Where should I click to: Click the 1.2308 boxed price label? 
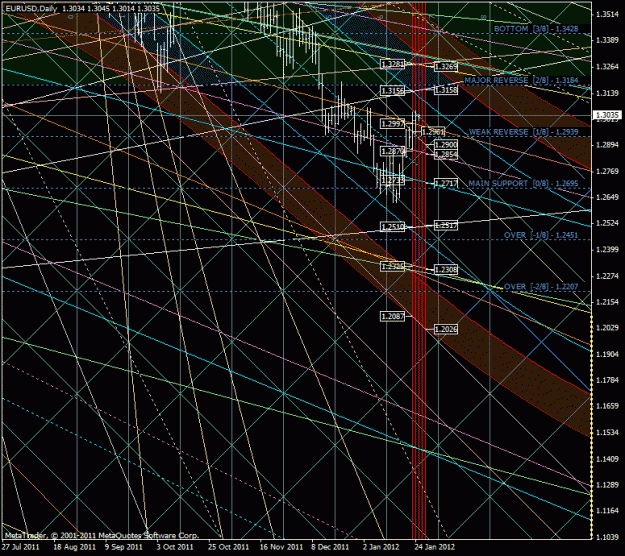pos(446,269)
